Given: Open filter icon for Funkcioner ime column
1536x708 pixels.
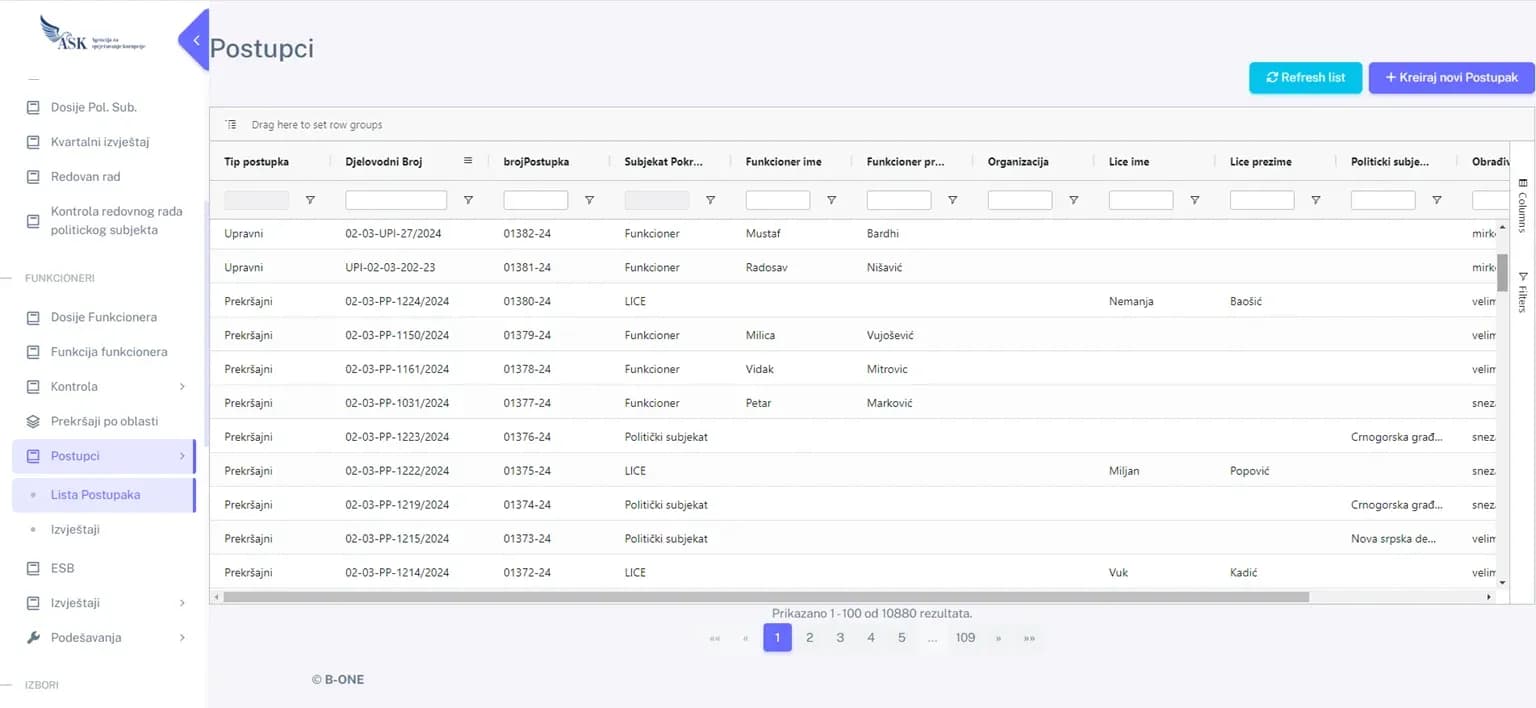Looking at the screenshot, I should coord(831,200).
